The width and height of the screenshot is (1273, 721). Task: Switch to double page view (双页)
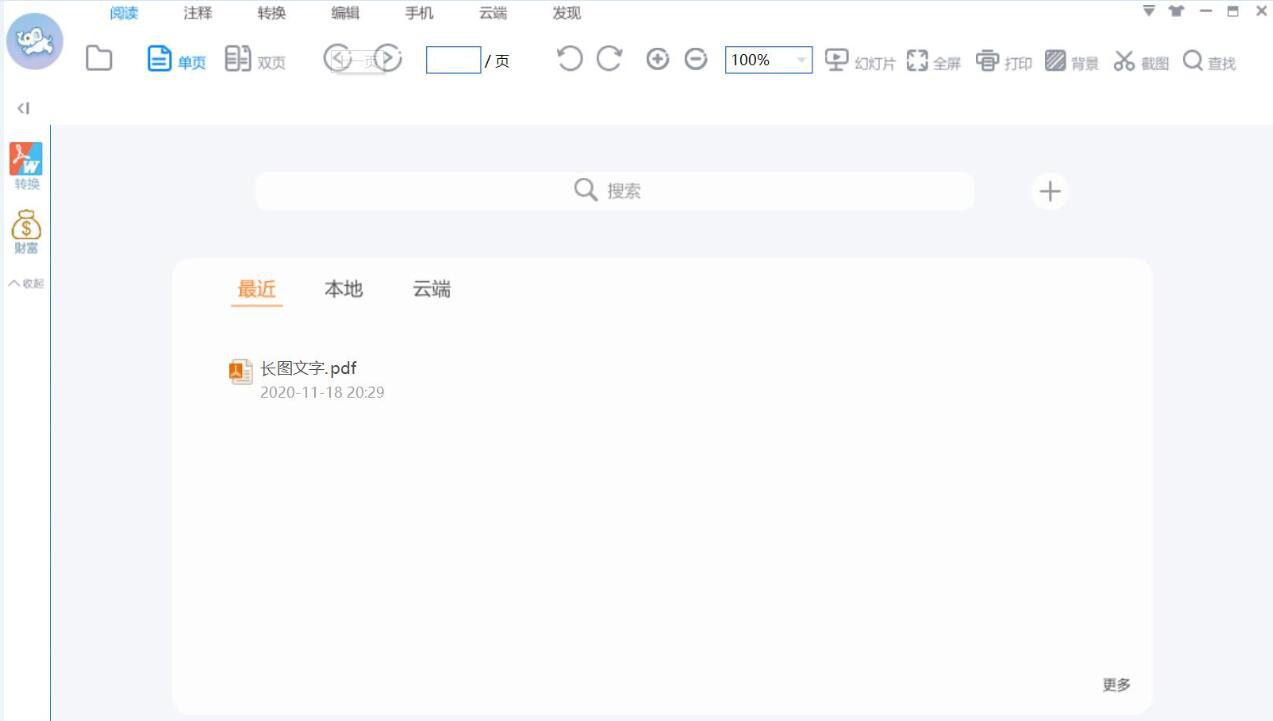coord(255,60)
